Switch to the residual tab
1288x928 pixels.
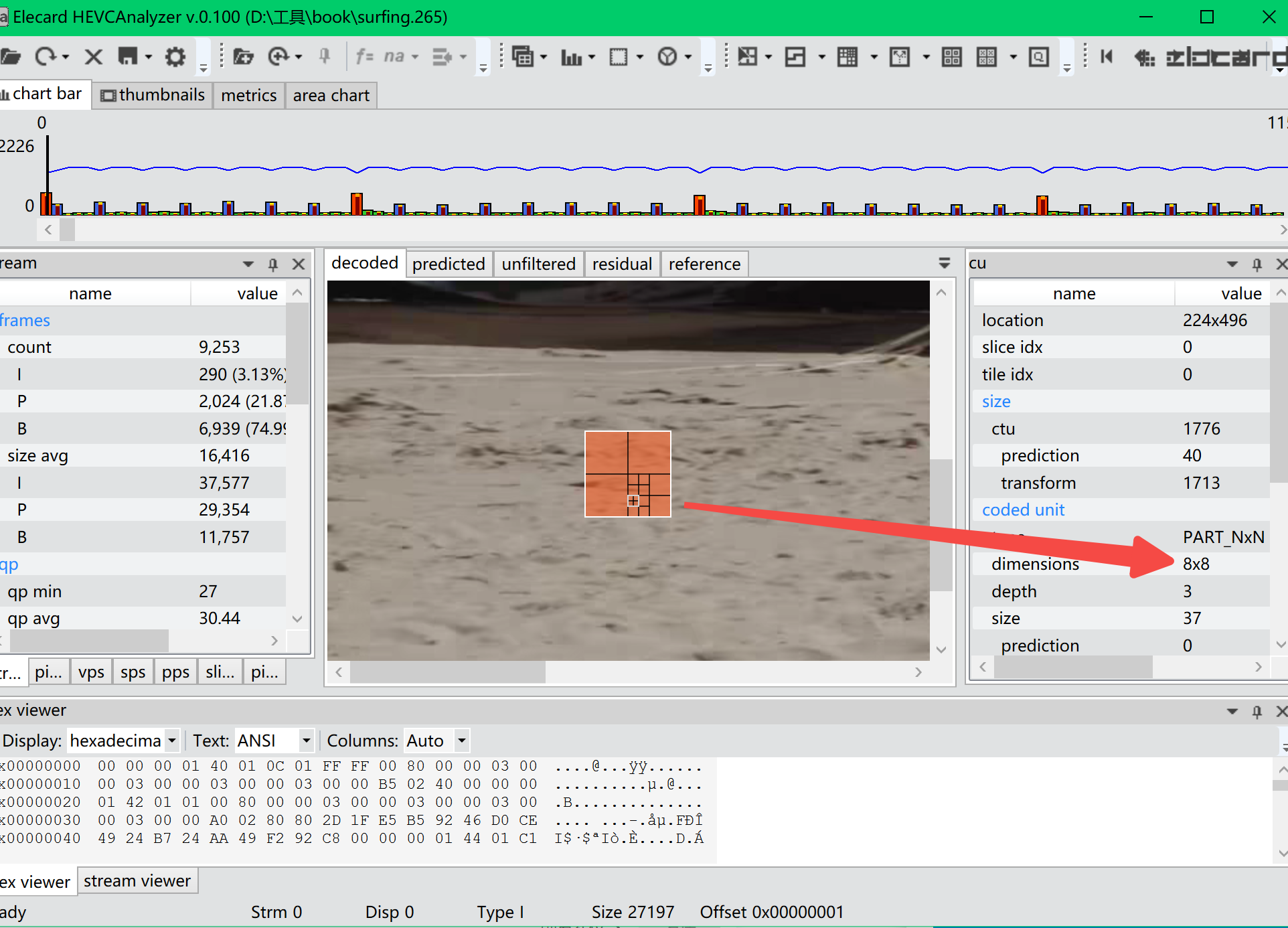coord(622,264)
